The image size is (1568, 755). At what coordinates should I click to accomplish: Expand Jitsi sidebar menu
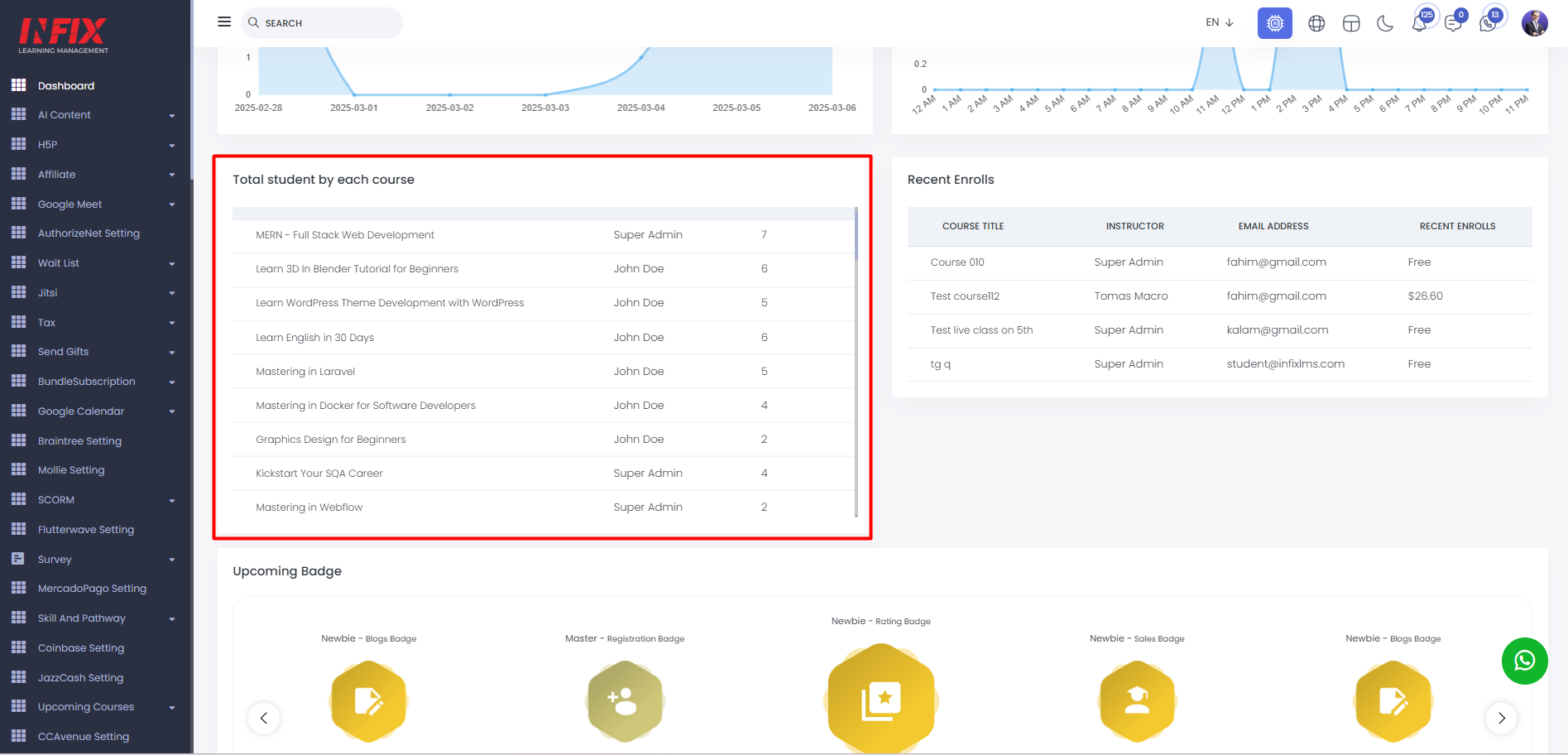pos(95,293)
